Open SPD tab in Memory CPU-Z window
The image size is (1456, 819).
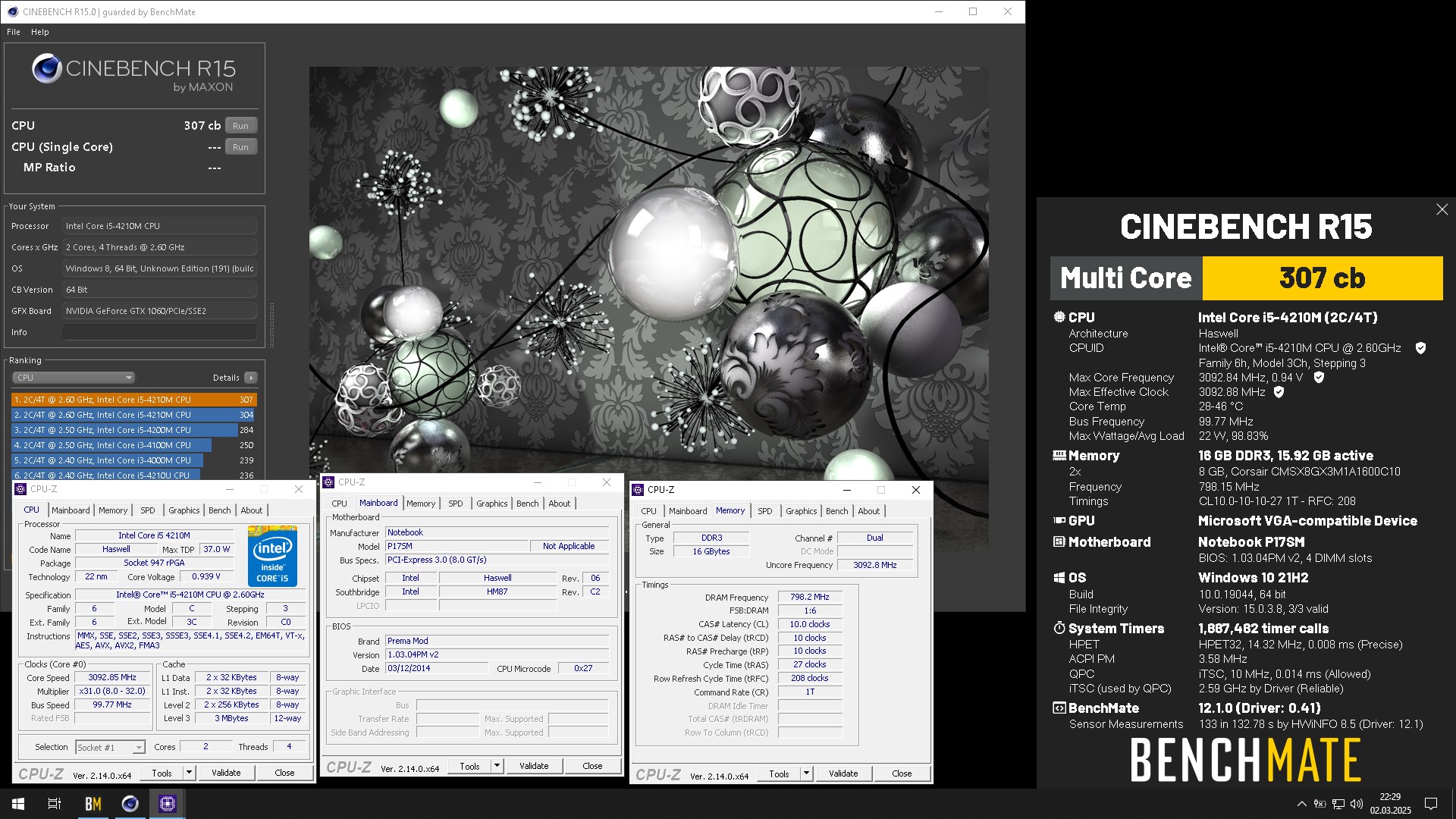[x=765, y=511]
